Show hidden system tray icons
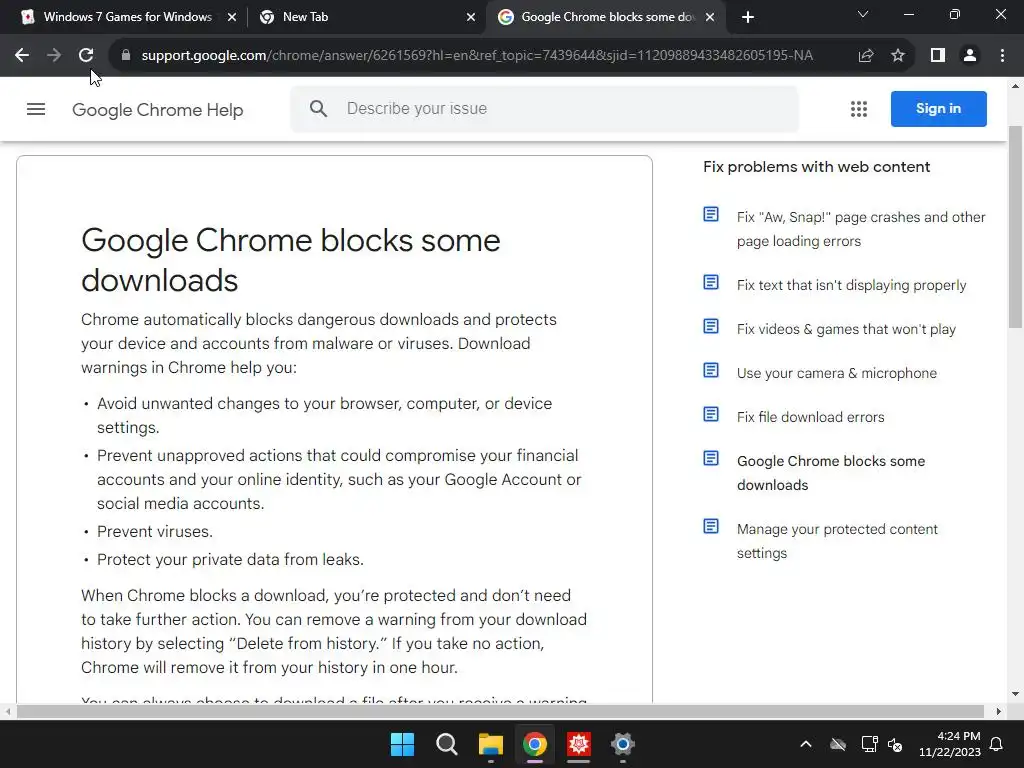This screenshot has height=768, width=1024. [x=806, y=744]
